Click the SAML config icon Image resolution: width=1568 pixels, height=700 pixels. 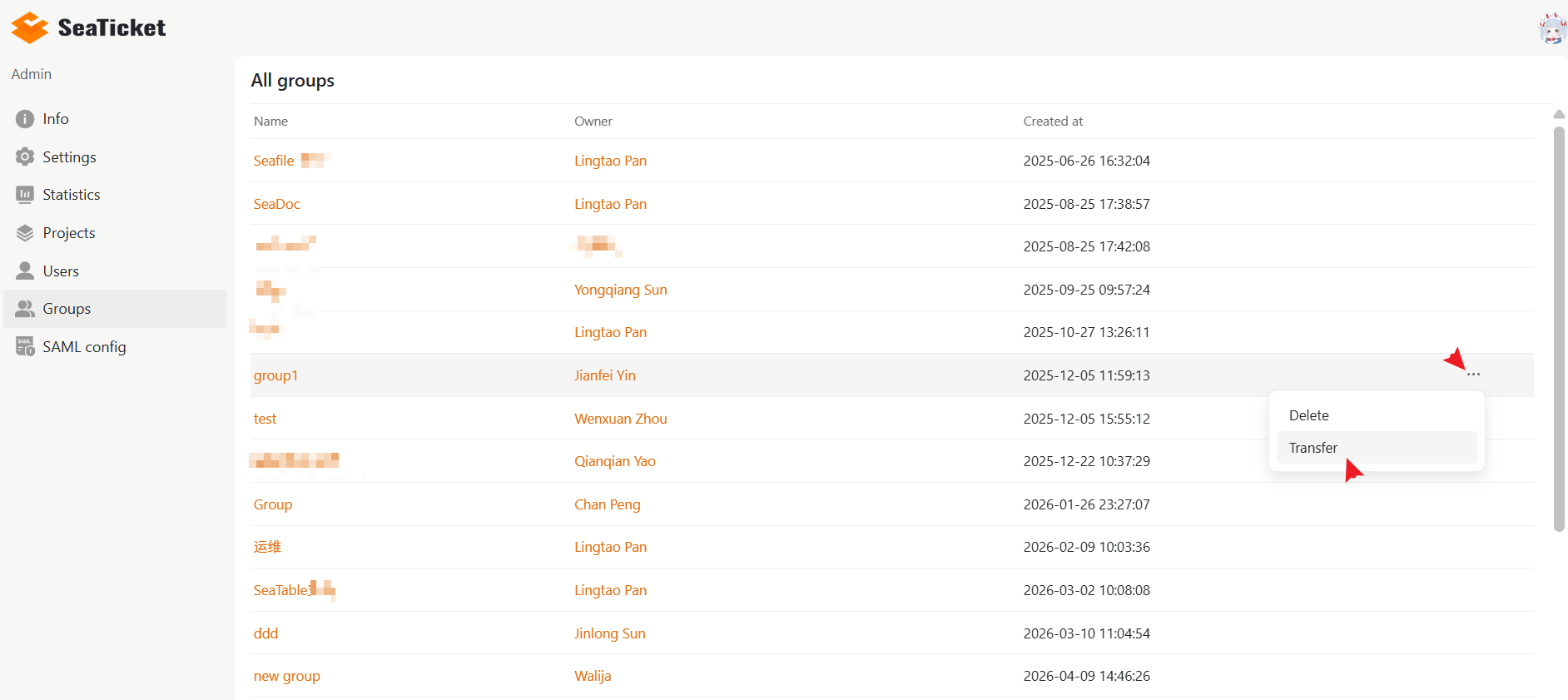pyautogui.click(x=25, y=346)
